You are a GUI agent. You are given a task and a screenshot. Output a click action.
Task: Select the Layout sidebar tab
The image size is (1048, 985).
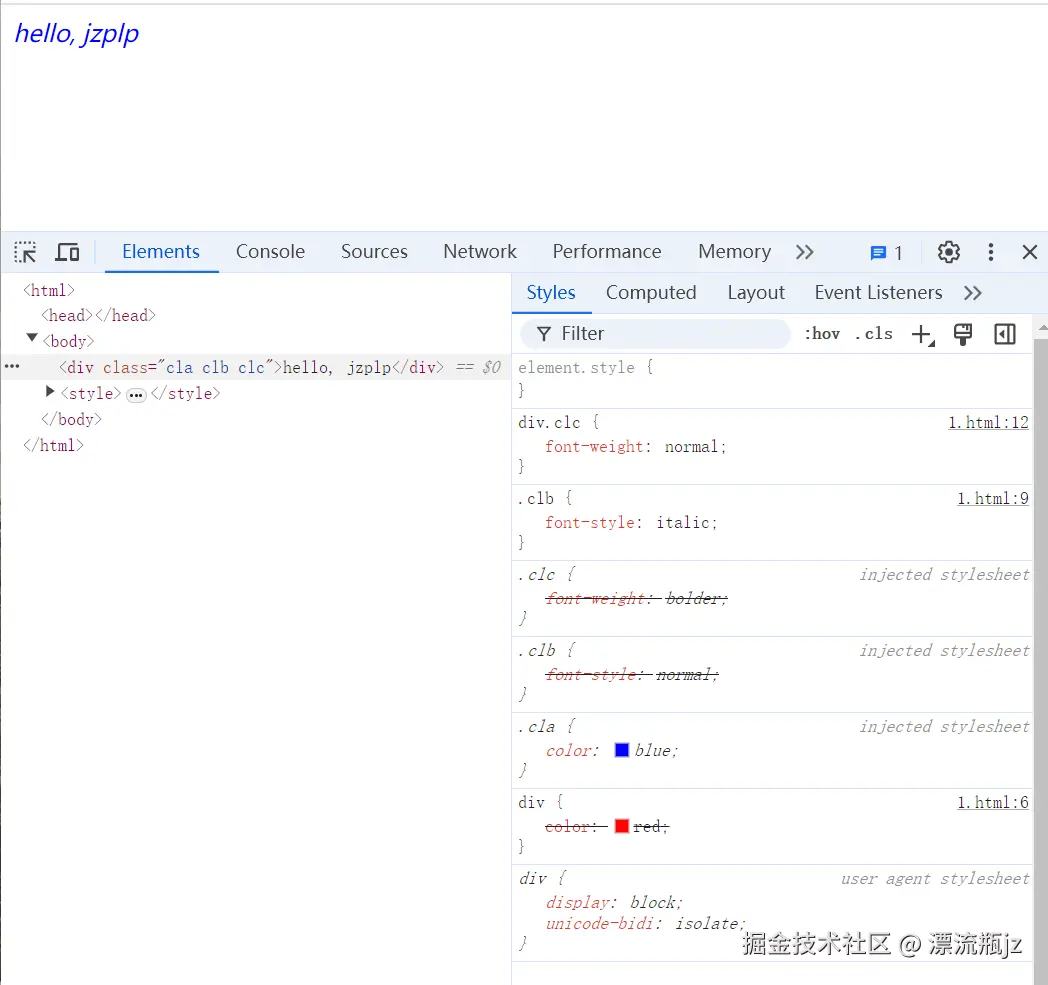756,293
